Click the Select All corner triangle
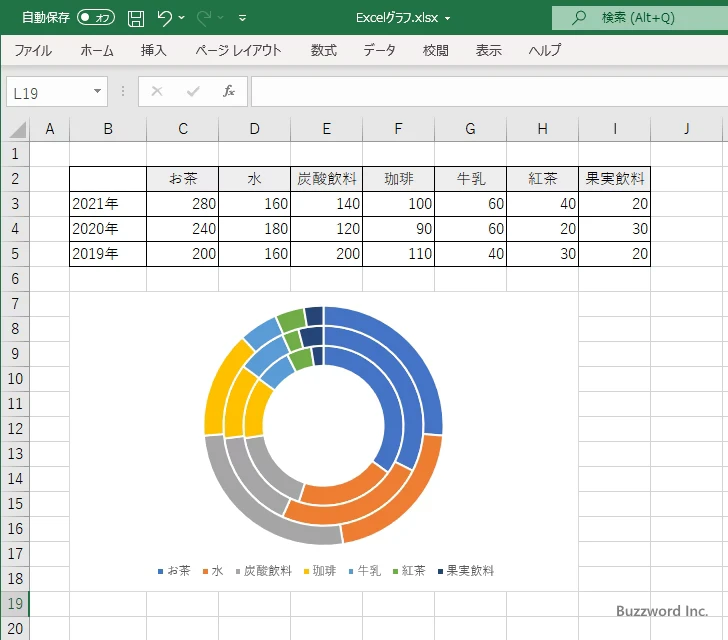Viewport: 728px width, 640px height. click(x=18, y=130)
